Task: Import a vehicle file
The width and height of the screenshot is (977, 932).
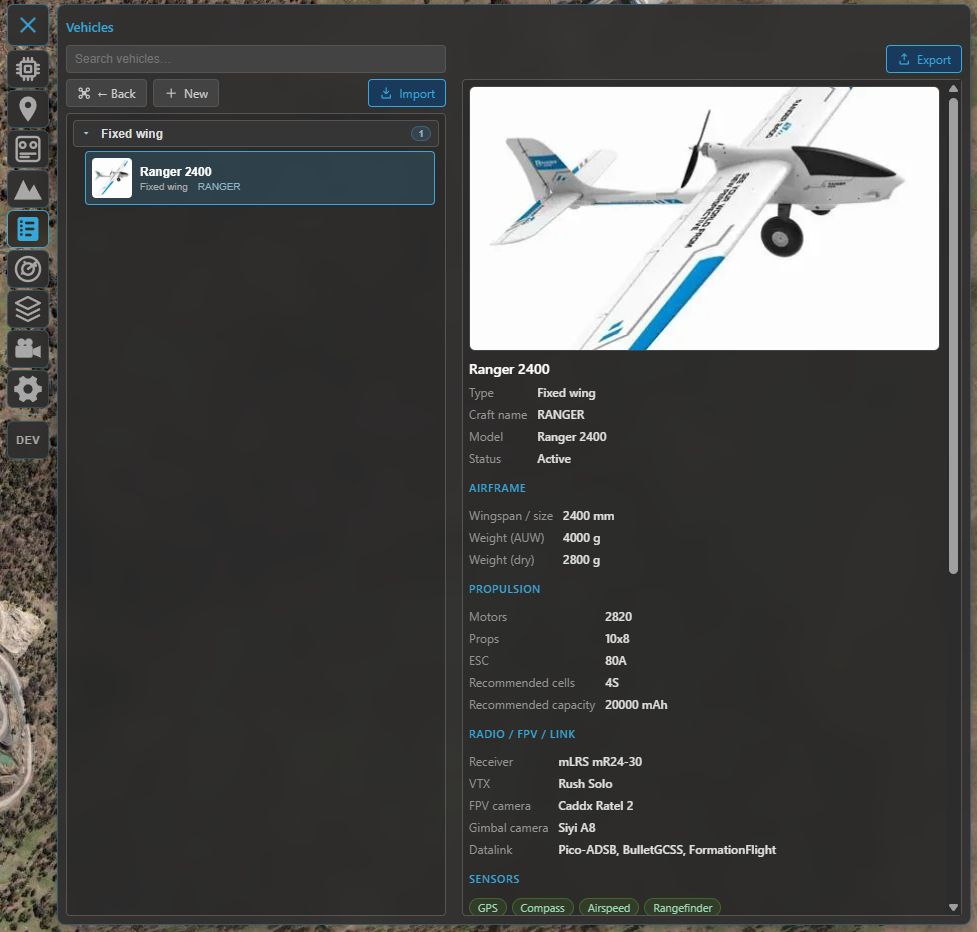Action: click(407, 93)
